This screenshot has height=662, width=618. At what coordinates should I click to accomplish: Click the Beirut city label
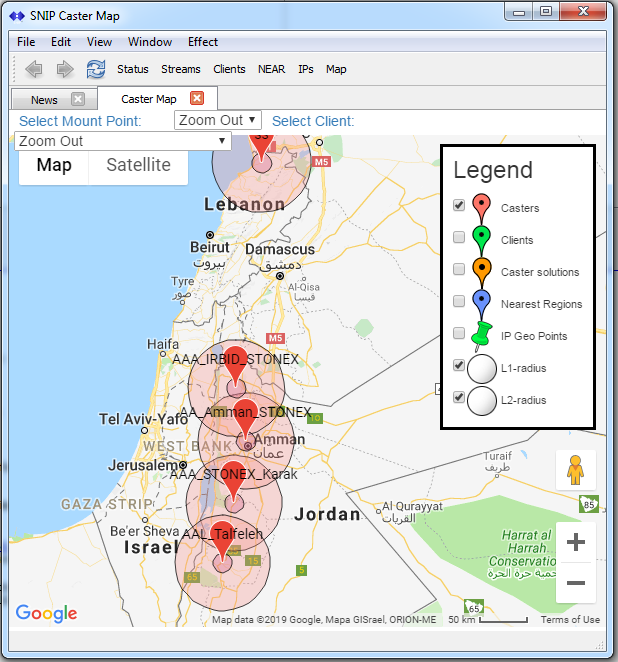click(210, 247)
